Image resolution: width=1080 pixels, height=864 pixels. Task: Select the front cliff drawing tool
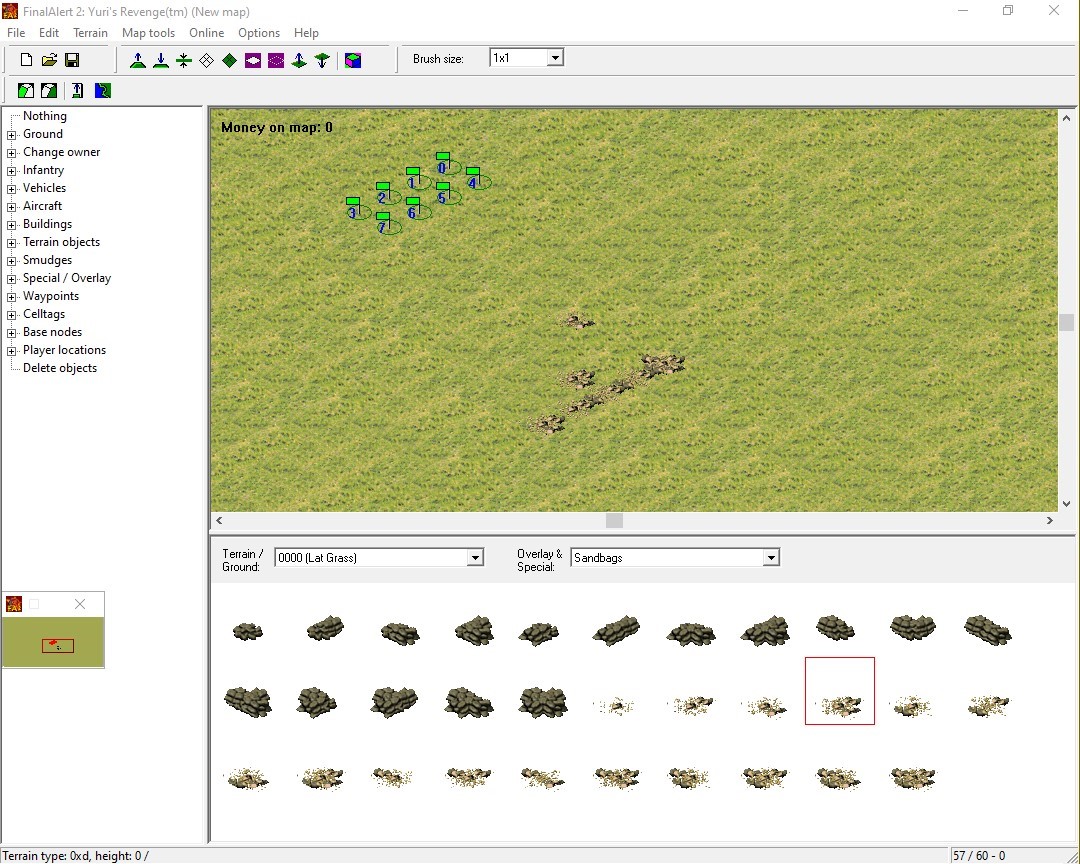tap(25, 90)
